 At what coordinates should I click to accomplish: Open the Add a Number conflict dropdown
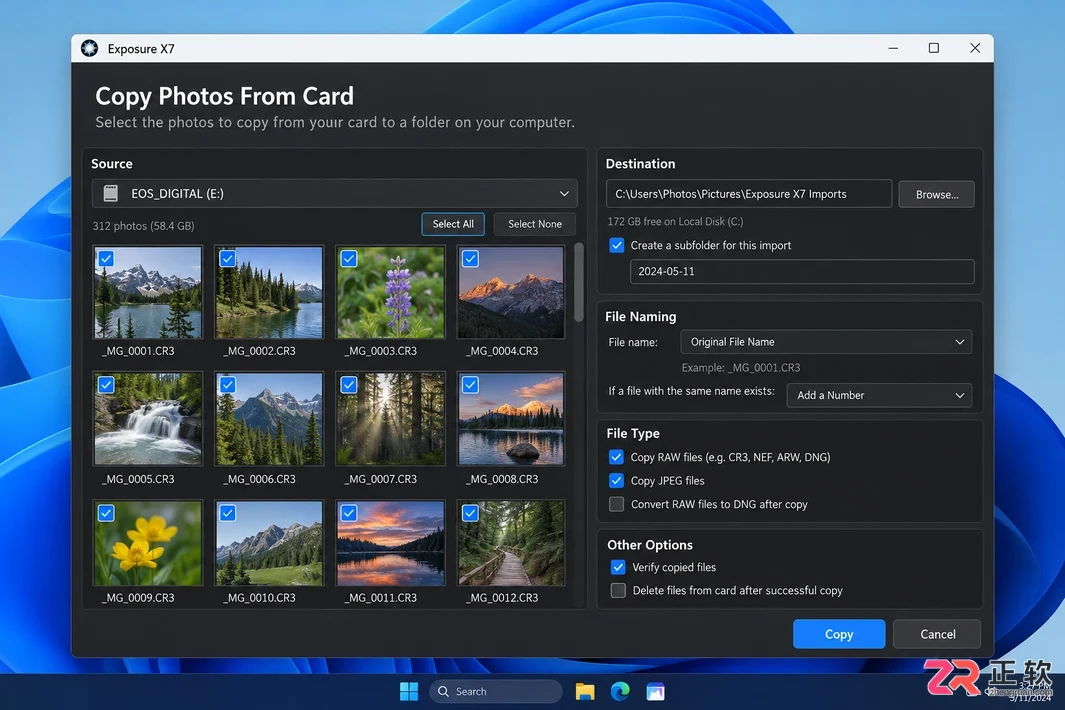(879, 395)
